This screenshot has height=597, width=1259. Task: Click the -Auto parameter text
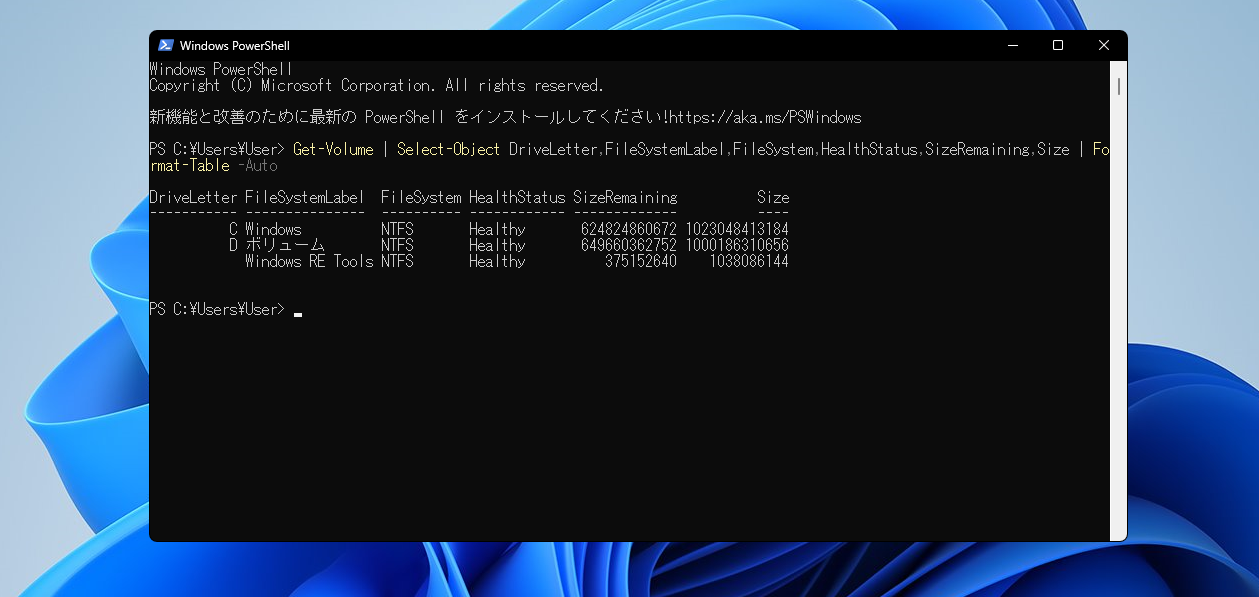257,165
